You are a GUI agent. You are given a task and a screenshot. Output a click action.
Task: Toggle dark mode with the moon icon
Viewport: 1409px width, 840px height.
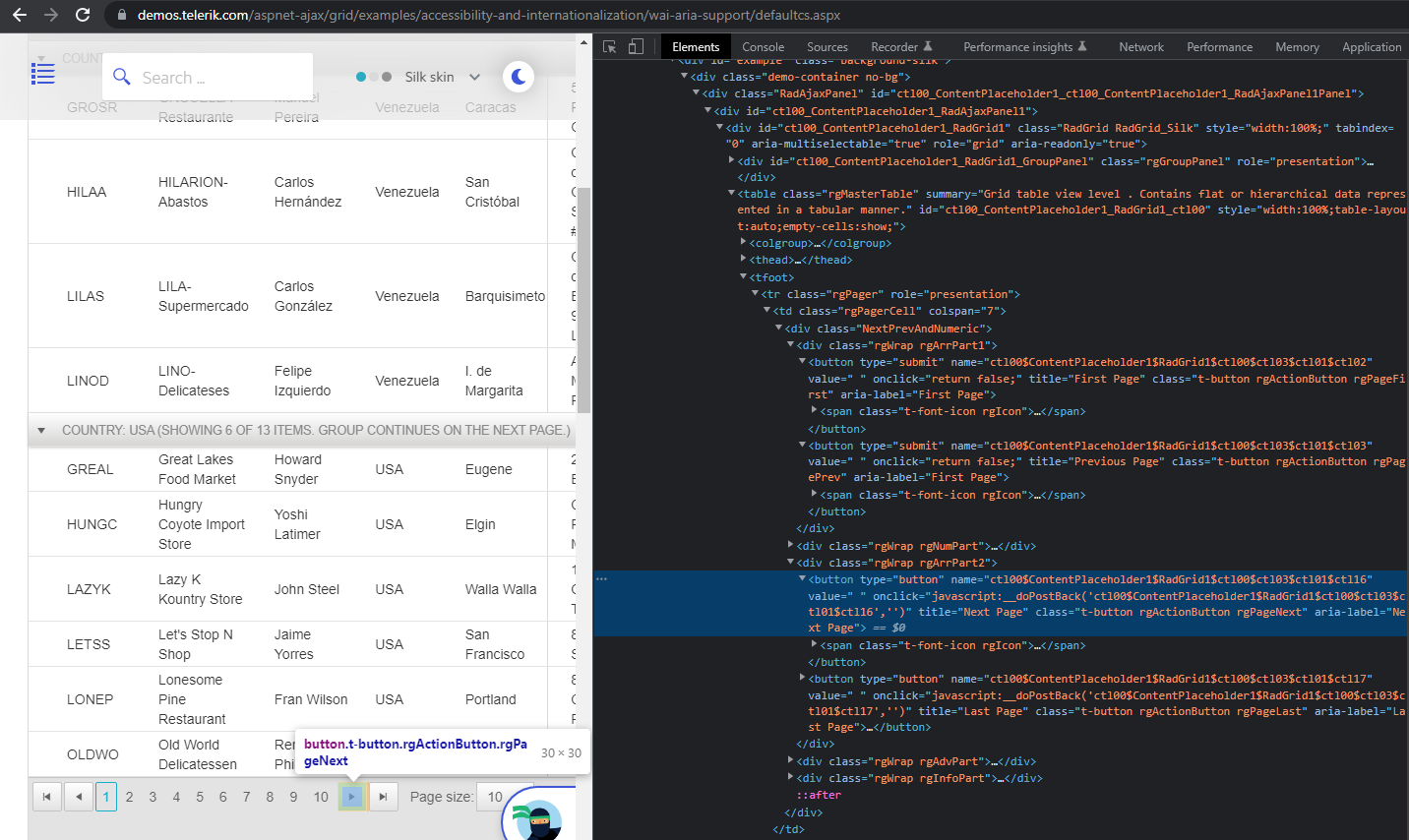(519, 77)
